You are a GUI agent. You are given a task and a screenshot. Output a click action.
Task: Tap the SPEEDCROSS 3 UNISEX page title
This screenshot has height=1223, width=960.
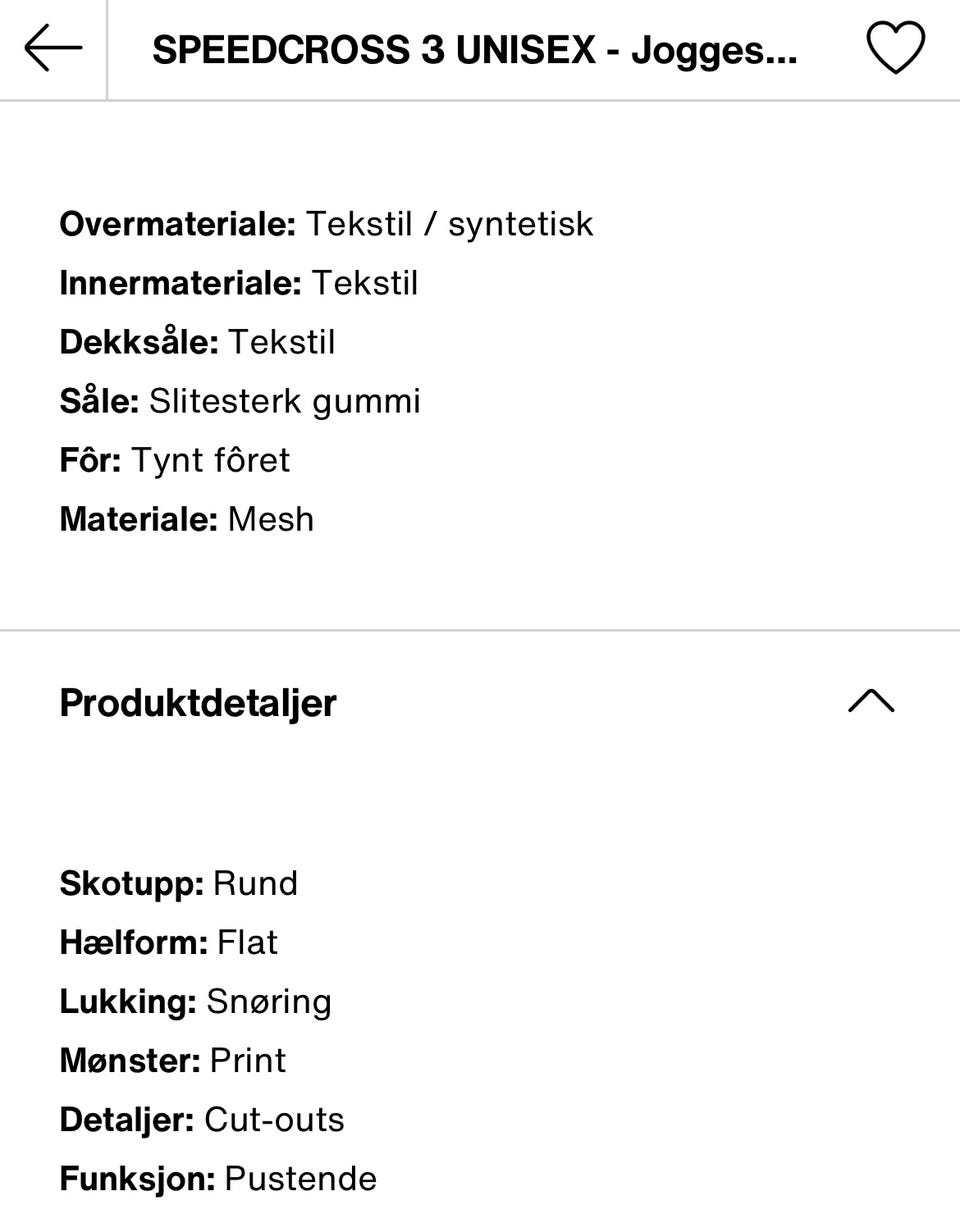pyautogui.click(x=474, y=50)
